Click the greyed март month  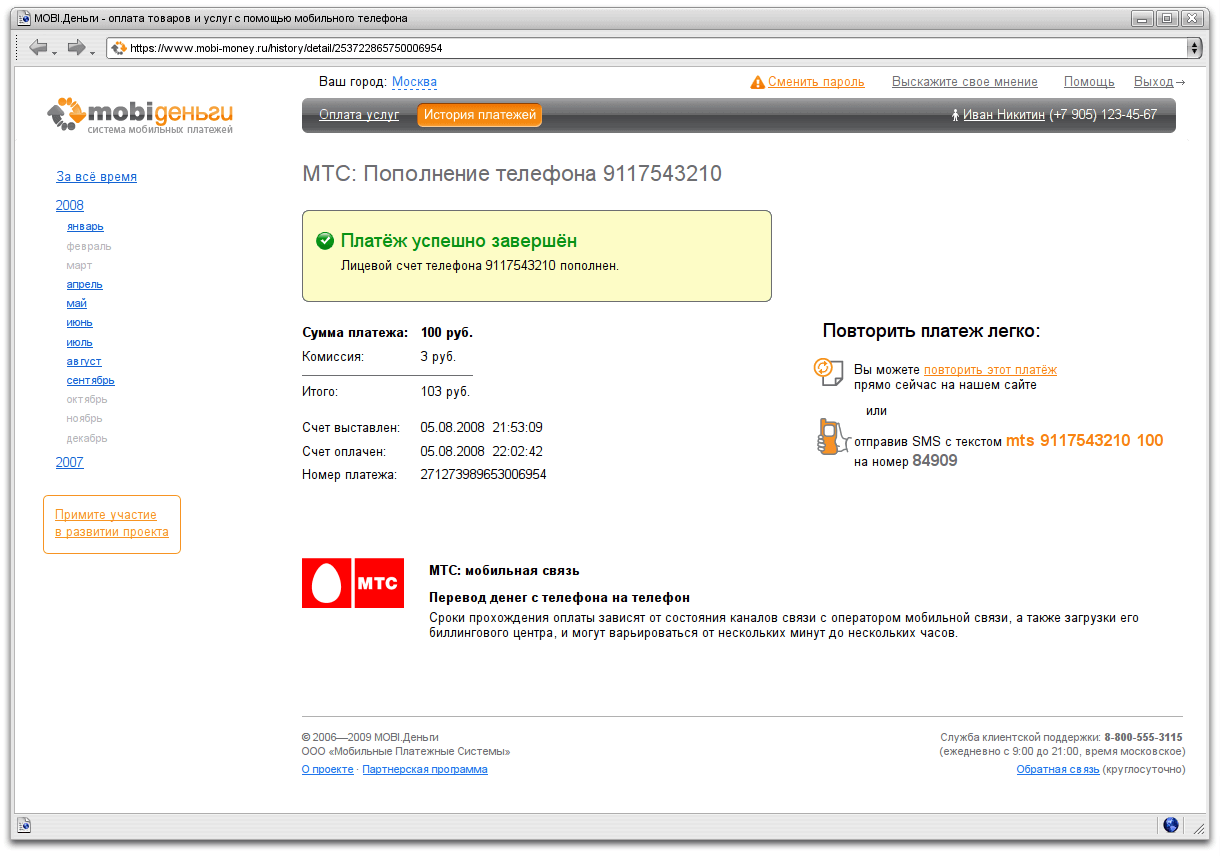pos(79,266)
